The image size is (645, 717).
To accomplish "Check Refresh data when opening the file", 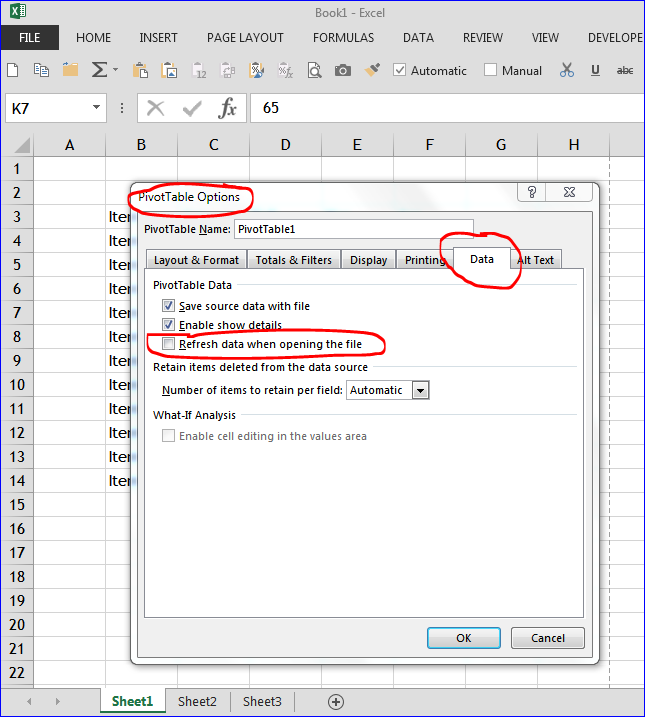I will (x=168, y=344).
